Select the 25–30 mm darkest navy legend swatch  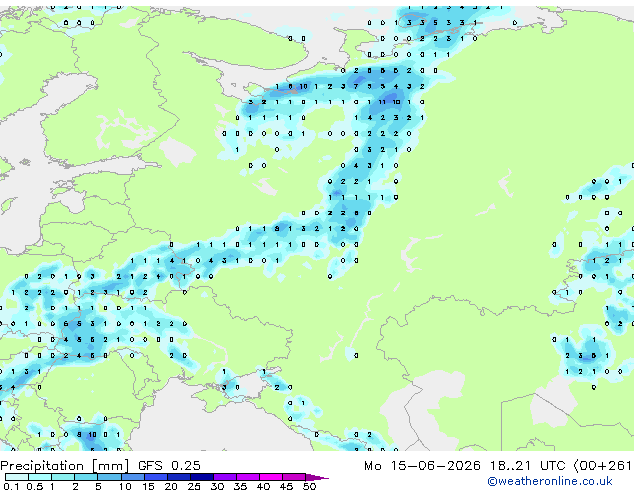point(202,477)
